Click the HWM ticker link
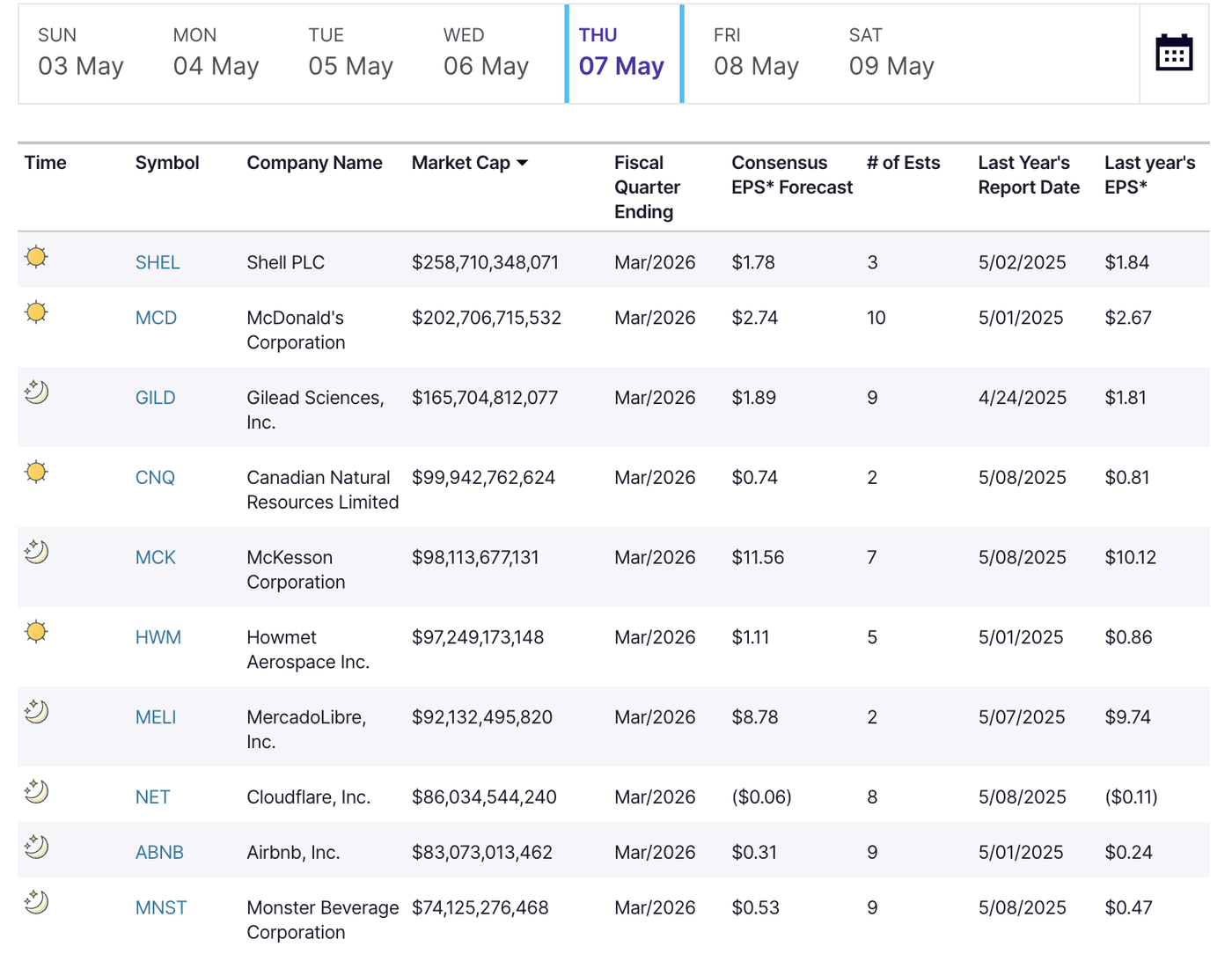This screenshot has width=1232, height=954. (x=158, y=638)
